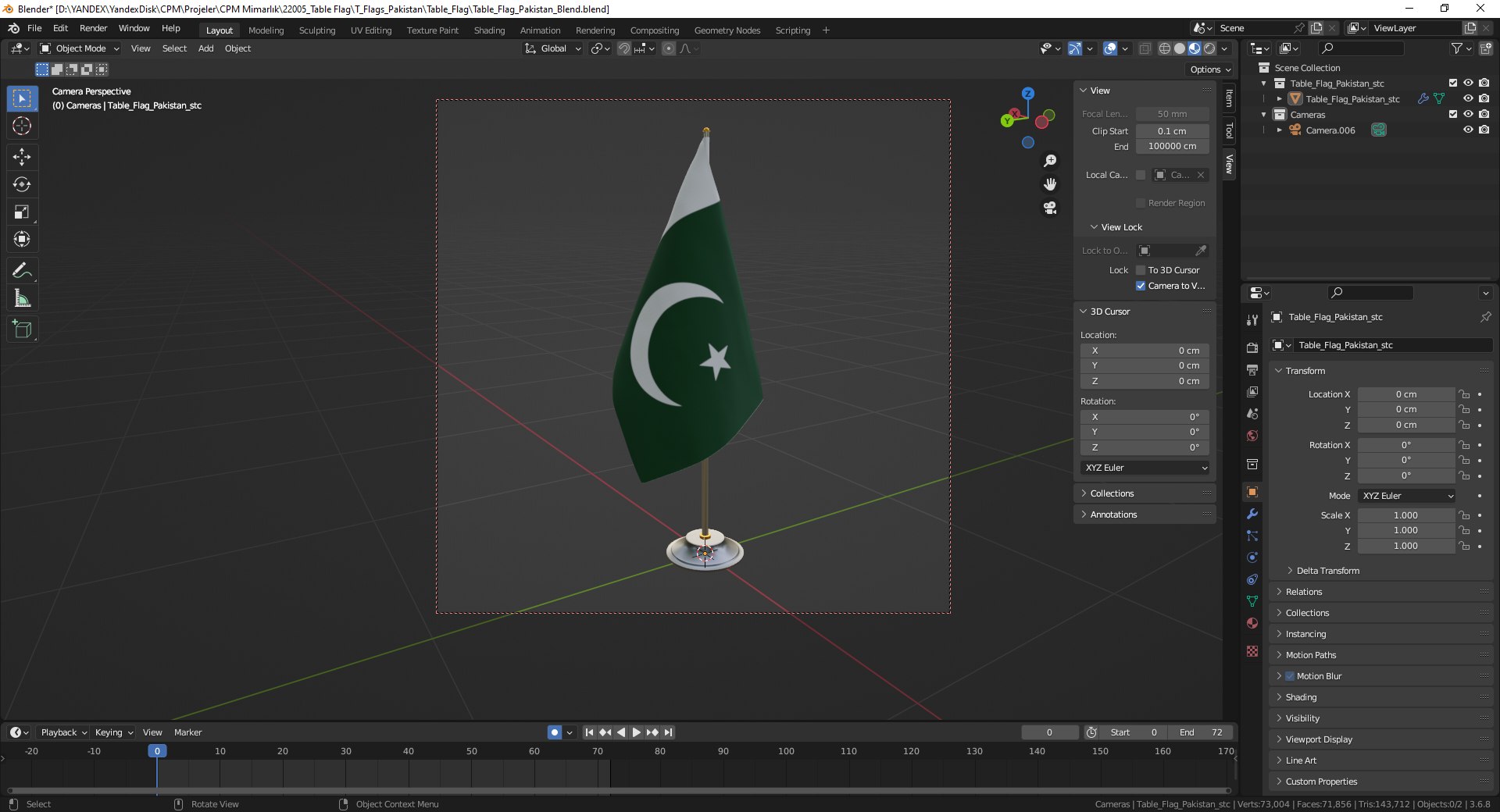The height and width of the screenshot is (812, 1500).
Task: Click the viewport pan hand icon
Action: (1050, 184)
